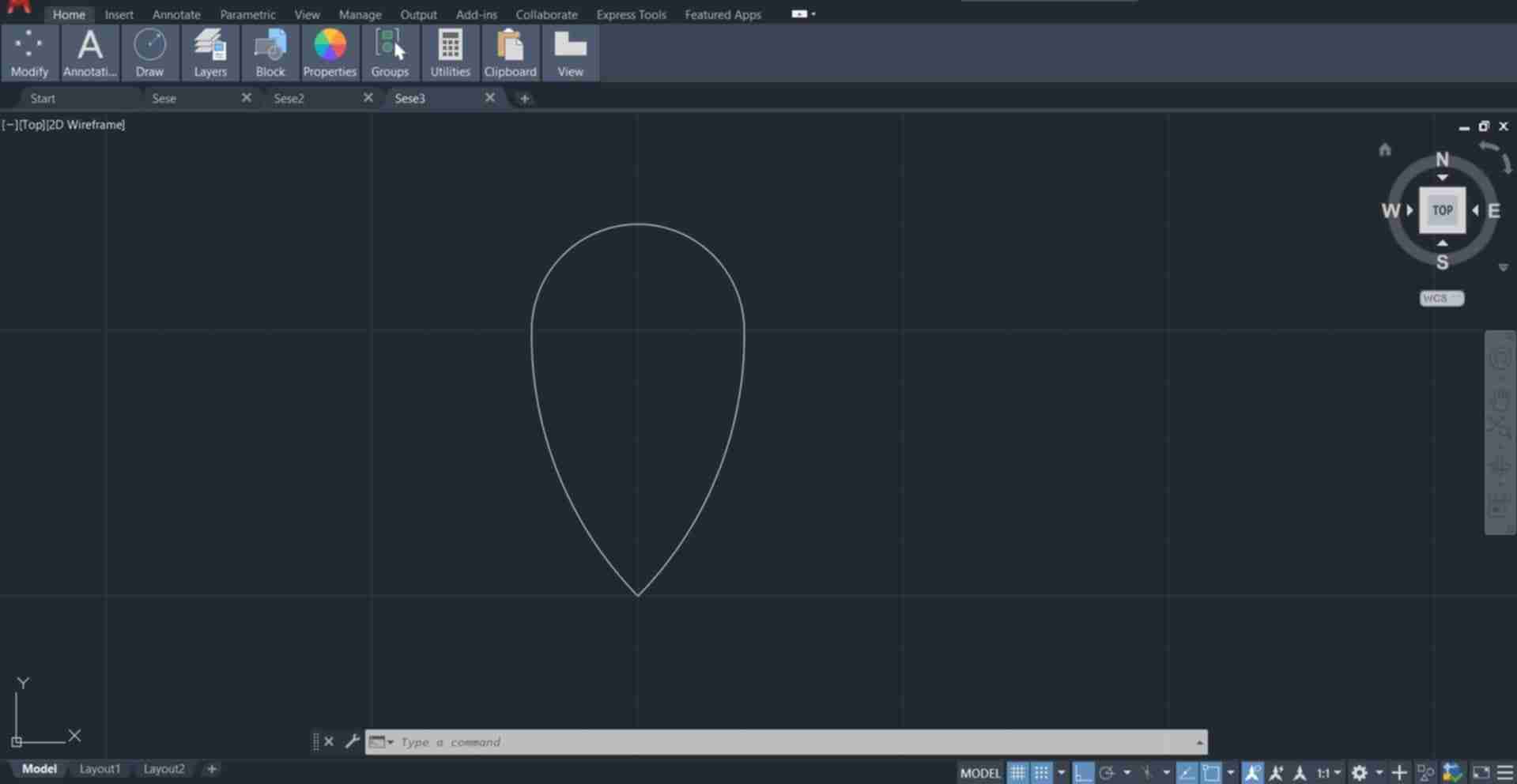Toggle the drawing grid display

pos(1017,773)
